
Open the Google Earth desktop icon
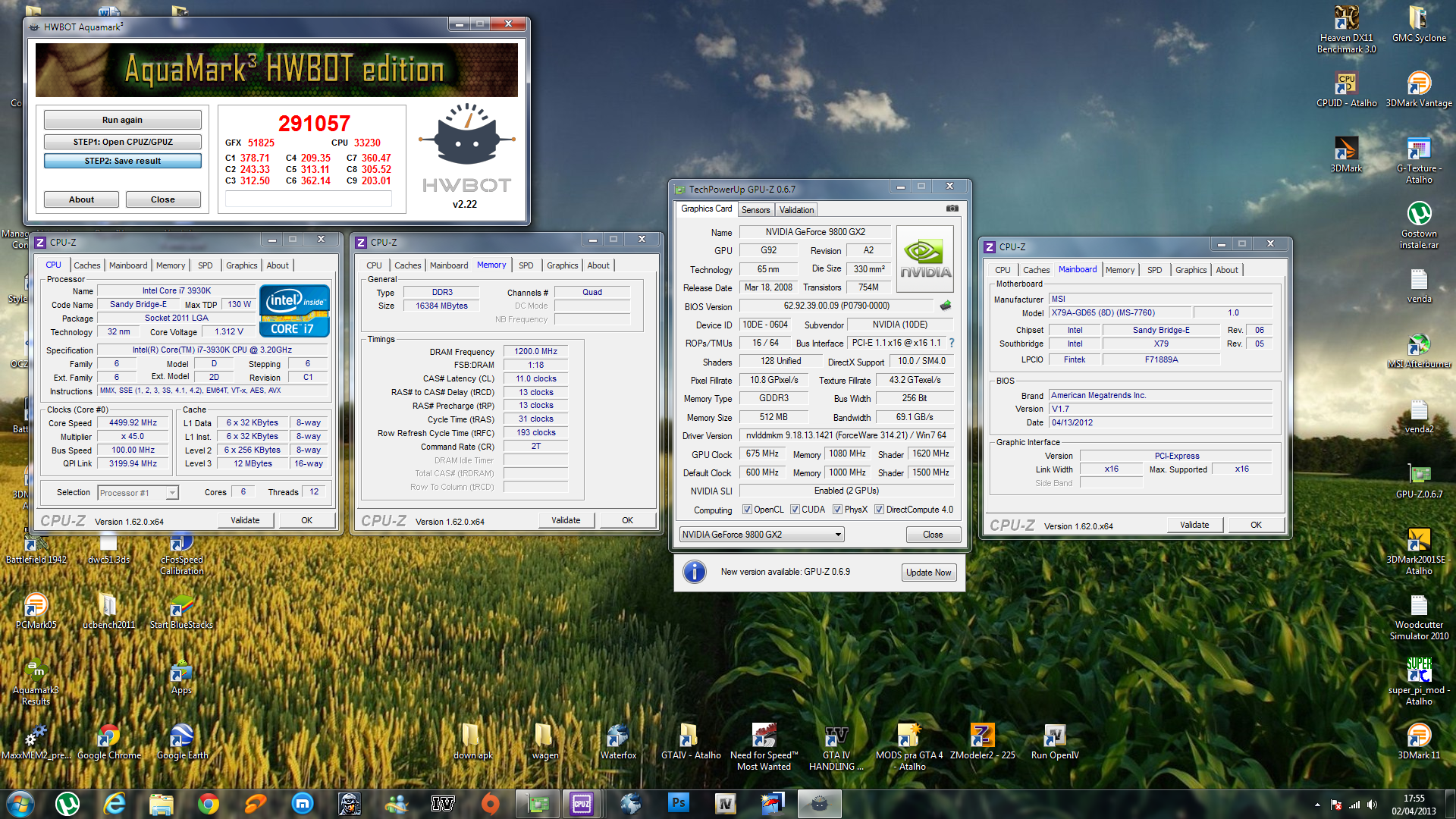coord(182,741)
